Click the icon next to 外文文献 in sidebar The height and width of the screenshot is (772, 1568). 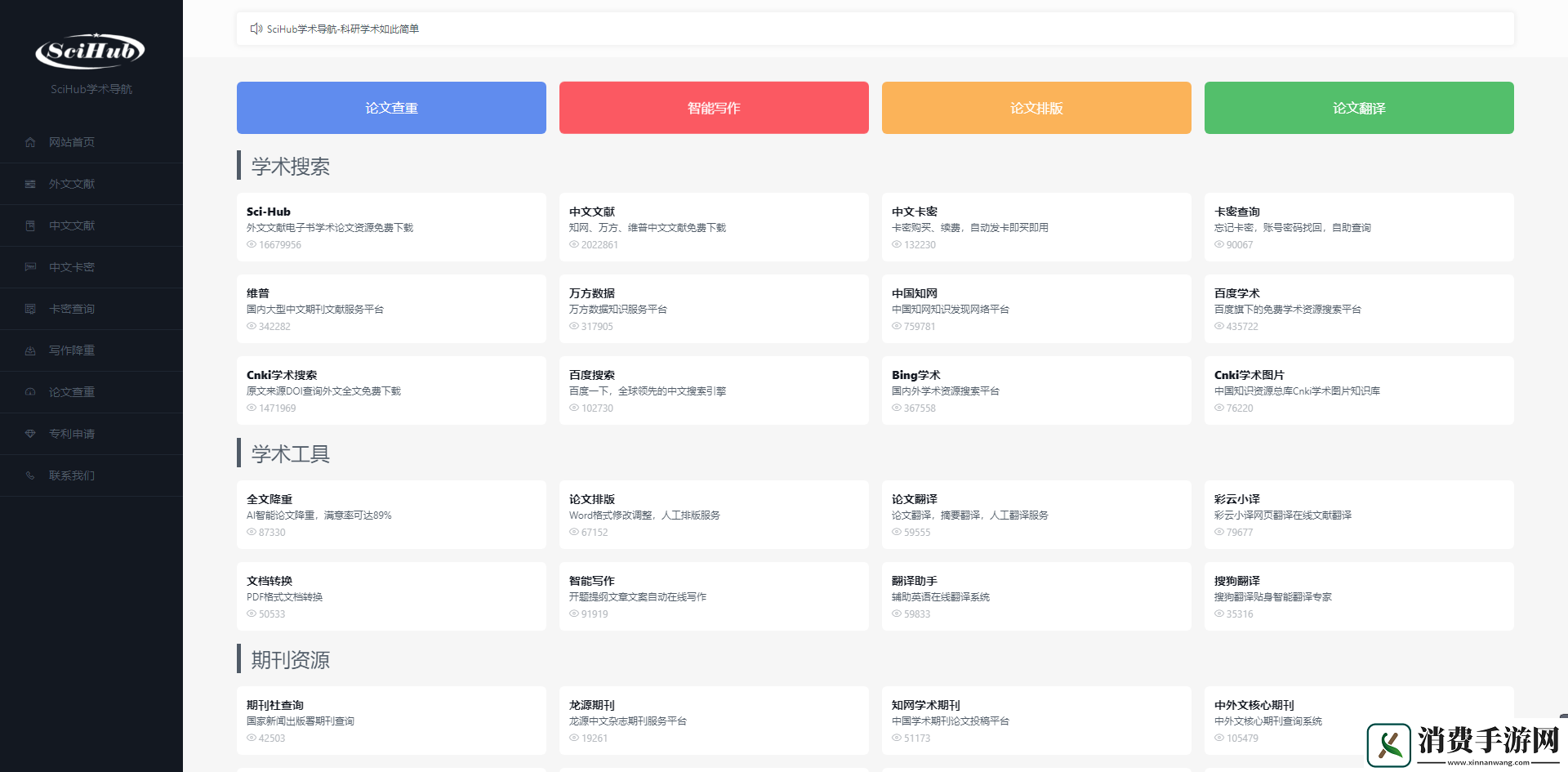point(30,184)
